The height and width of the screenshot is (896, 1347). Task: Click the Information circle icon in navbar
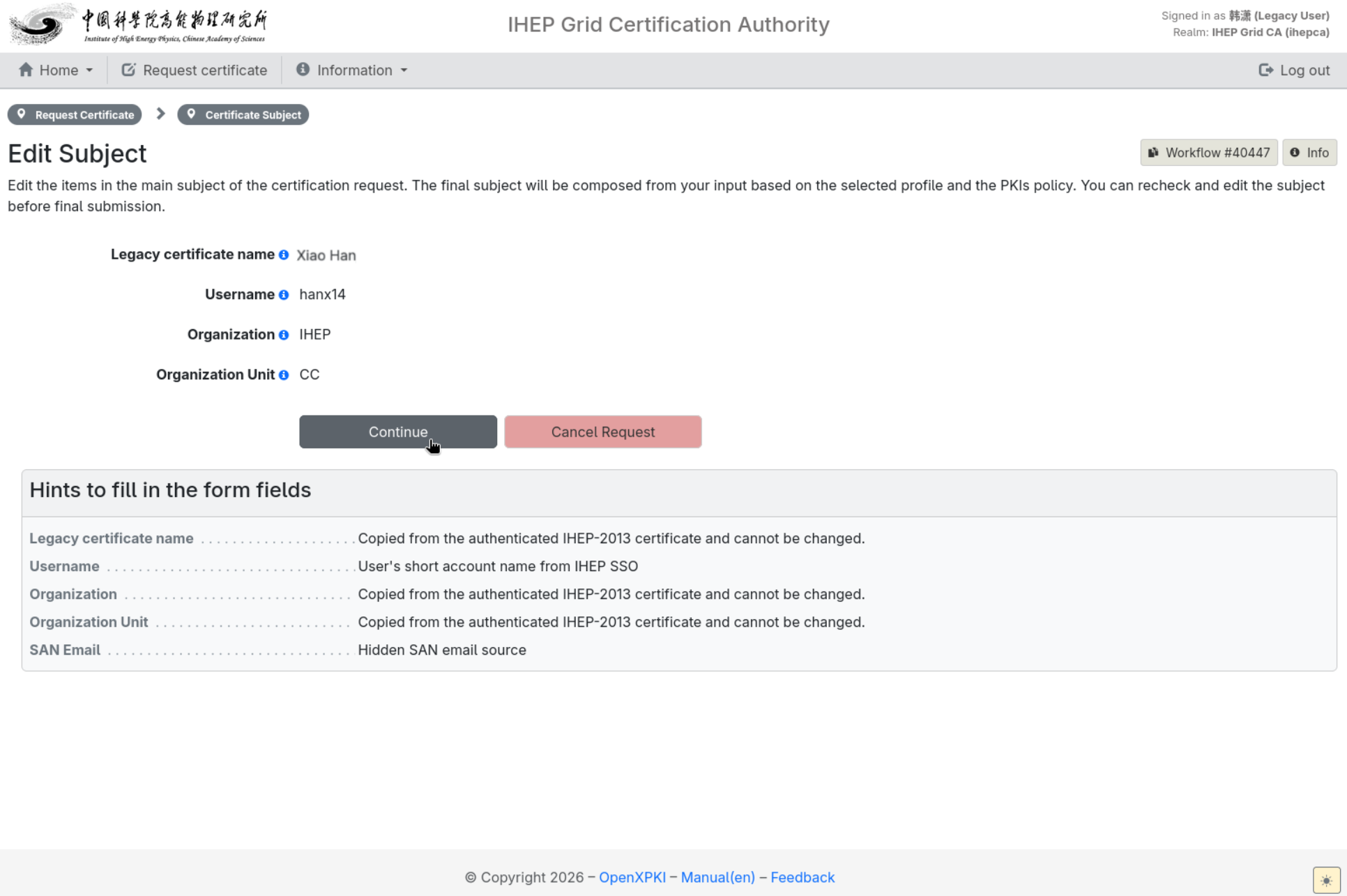(303, 69)
